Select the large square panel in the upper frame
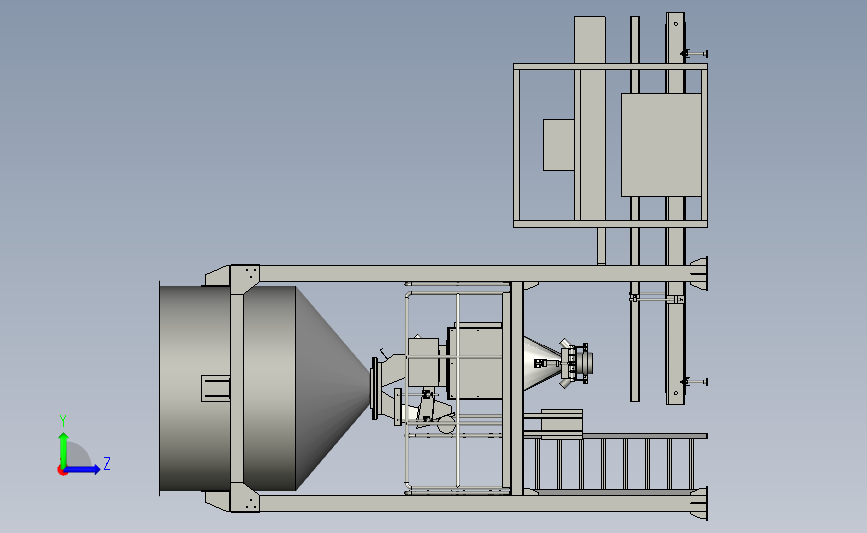Screen dimensions: 867x533 pos(661,145)
